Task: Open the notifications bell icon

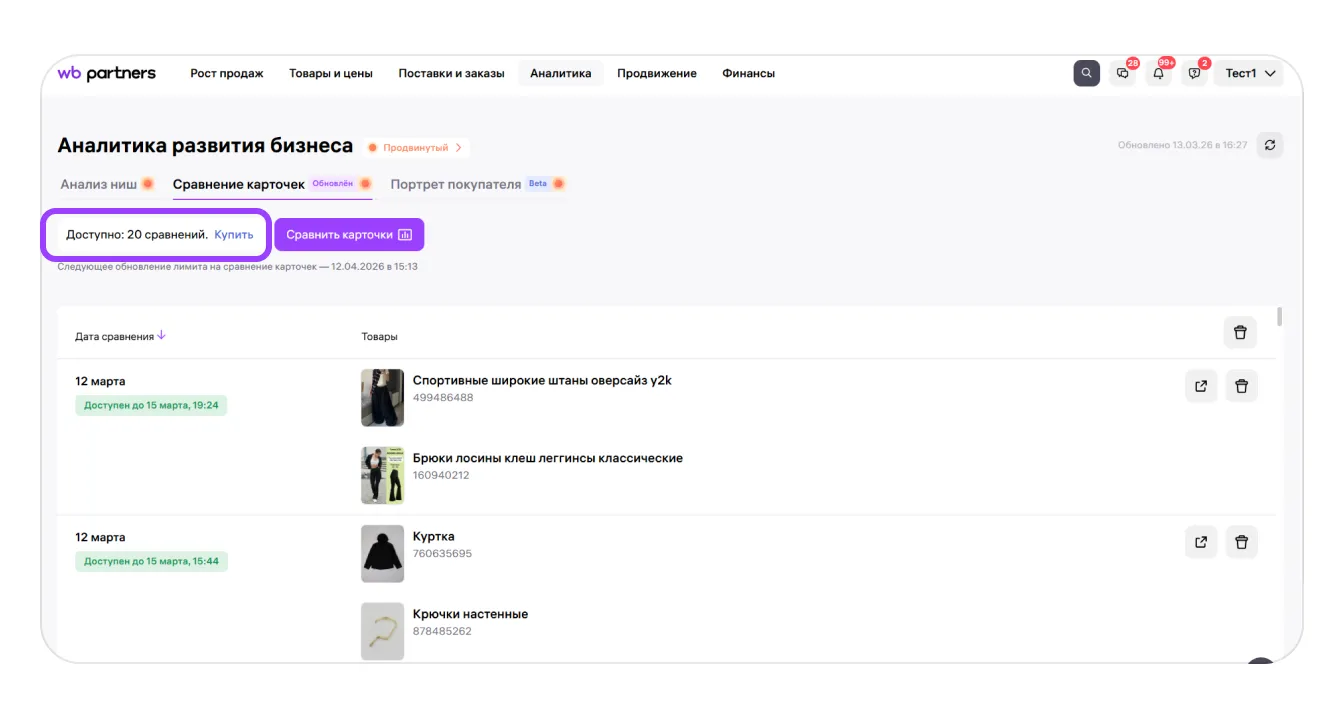Action: [1159, 73]
